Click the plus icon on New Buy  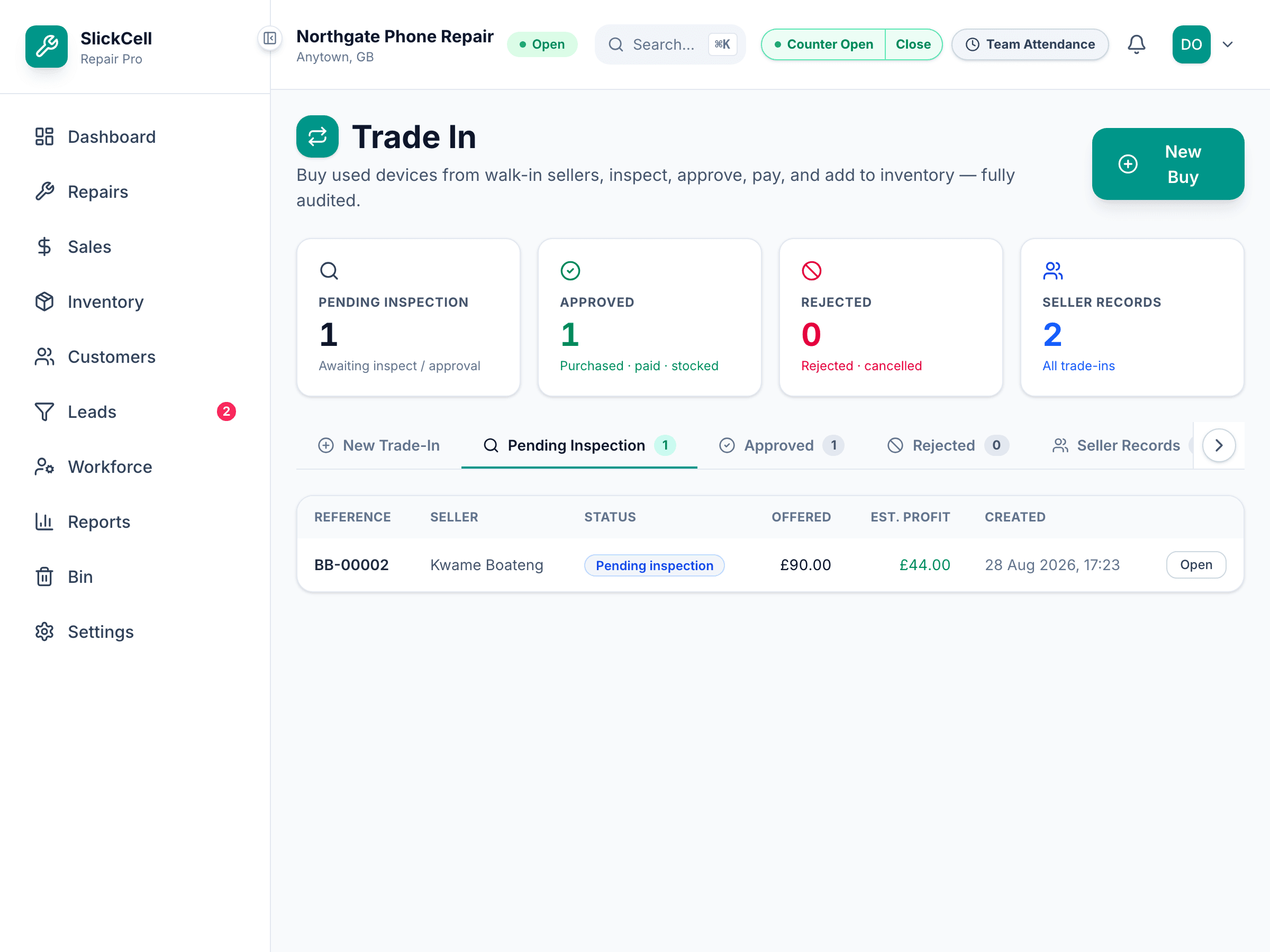coord(1128,164)
